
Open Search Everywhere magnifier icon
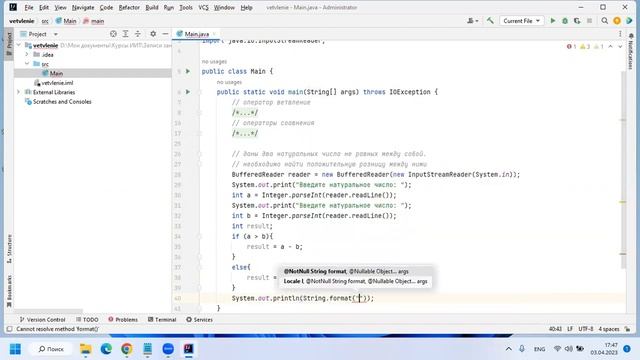[604, 21]
